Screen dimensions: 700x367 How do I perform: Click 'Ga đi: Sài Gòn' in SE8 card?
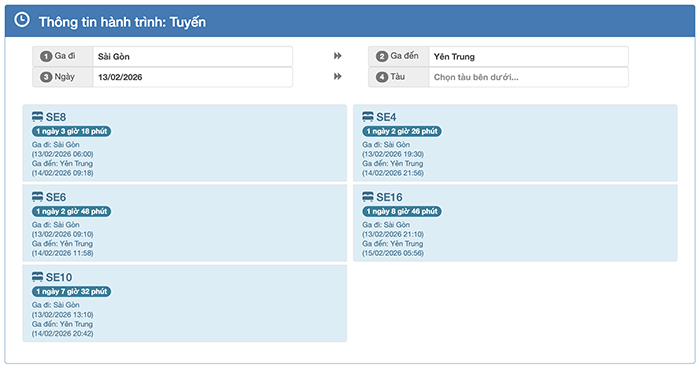56,145
